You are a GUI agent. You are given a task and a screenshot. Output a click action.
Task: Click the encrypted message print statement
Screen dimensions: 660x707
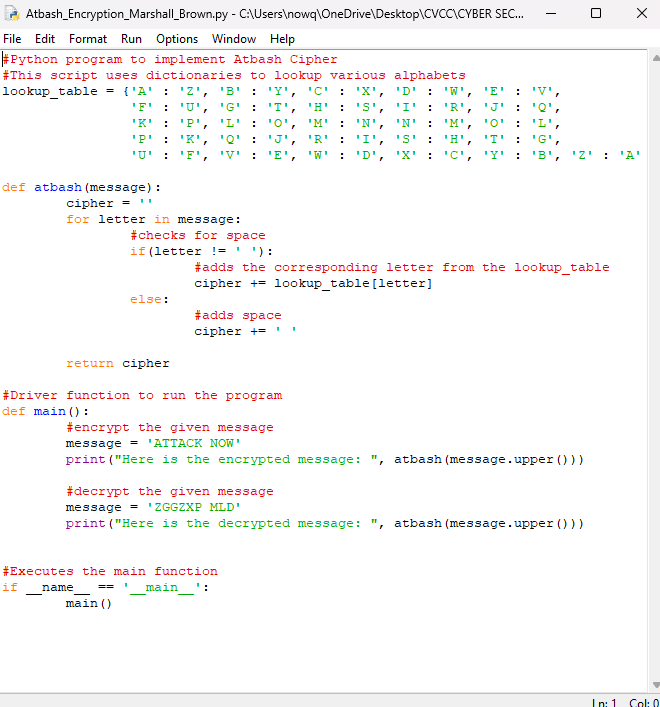[x=325, y=459]
